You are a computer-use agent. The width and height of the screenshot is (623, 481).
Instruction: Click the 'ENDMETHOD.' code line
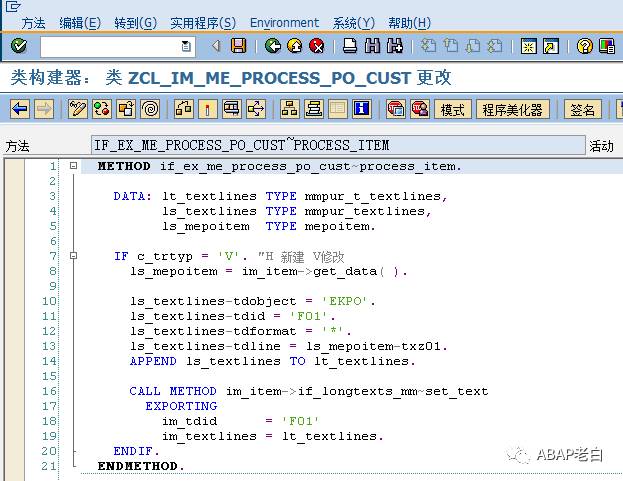point(141,466)
